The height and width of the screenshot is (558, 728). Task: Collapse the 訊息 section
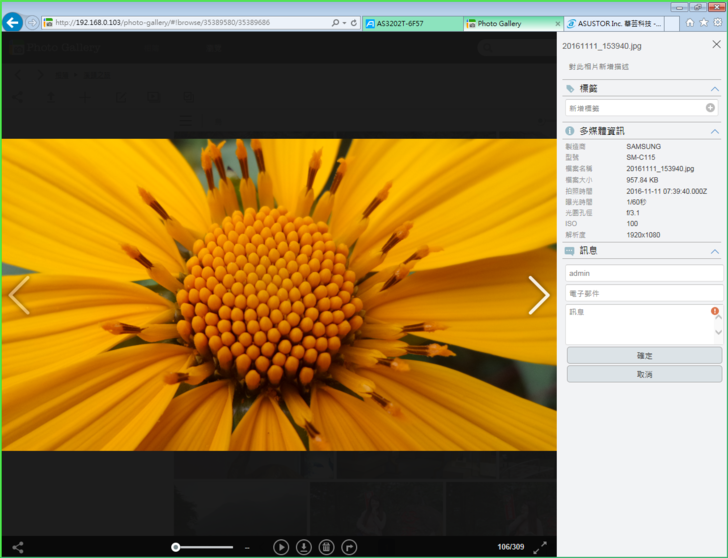click(714, 251)
